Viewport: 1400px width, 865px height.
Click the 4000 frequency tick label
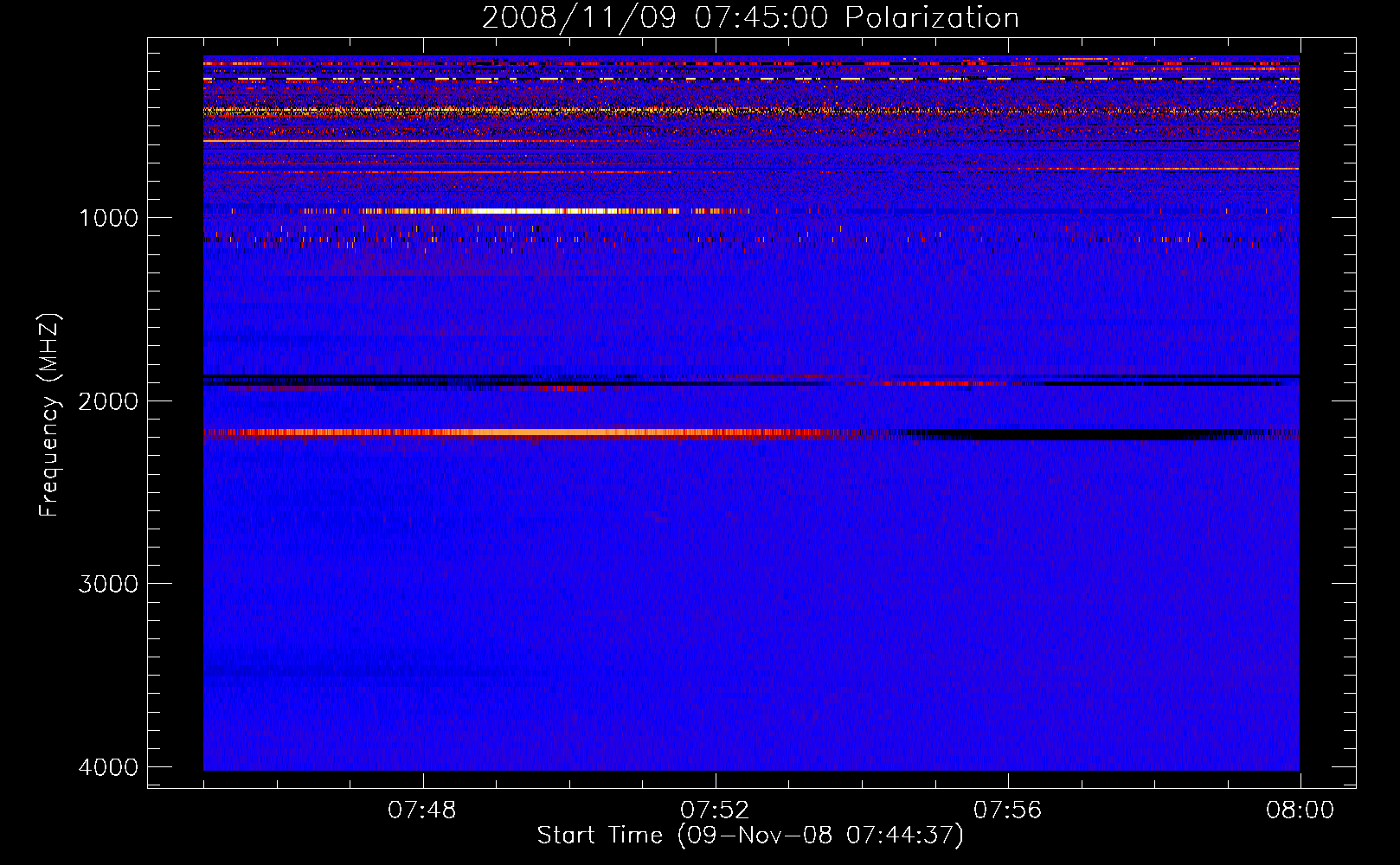[x=108, y=767]
